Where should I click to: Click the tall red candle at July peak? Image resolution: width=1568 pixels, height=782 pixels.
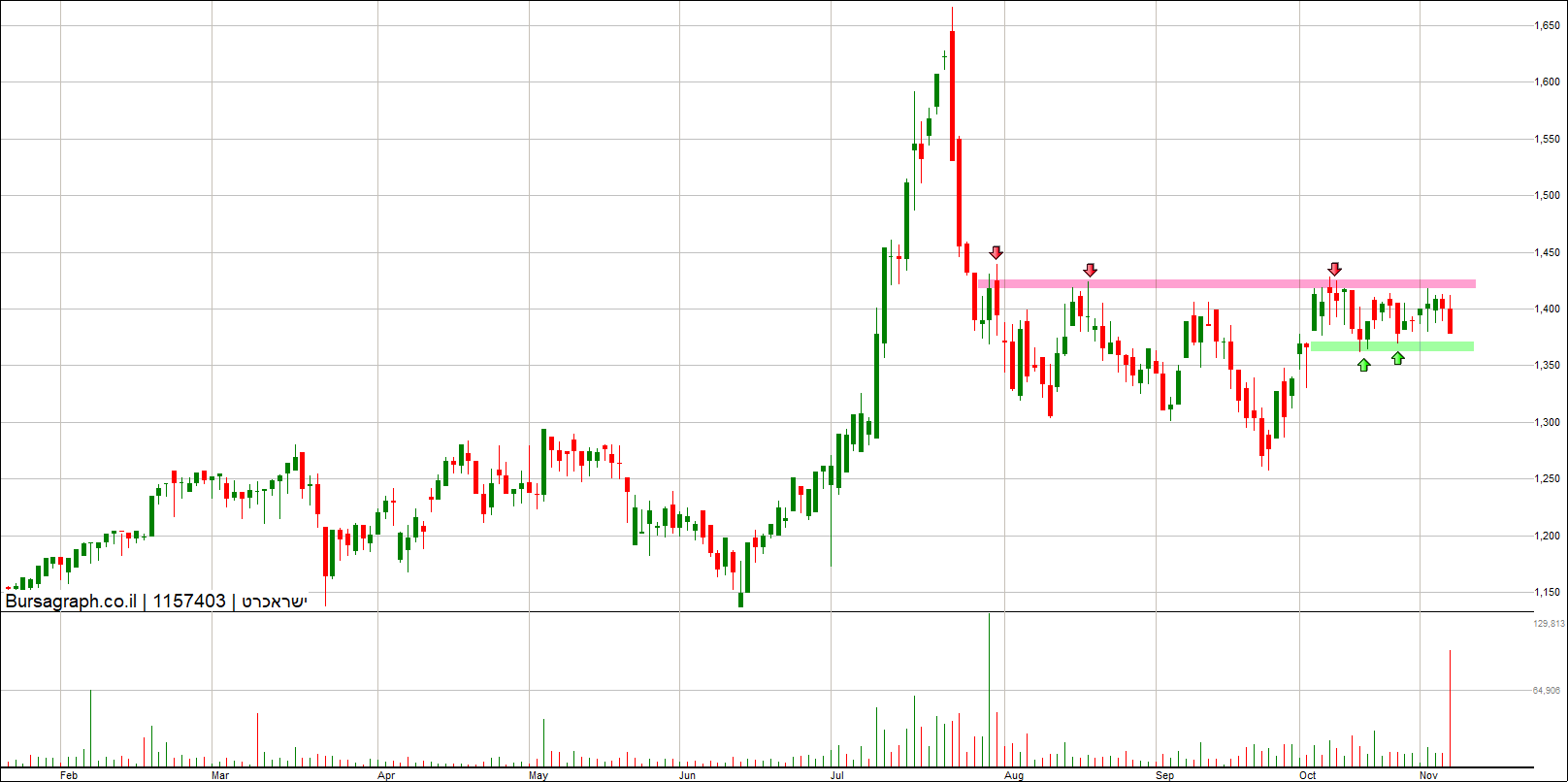coord(953,96)
